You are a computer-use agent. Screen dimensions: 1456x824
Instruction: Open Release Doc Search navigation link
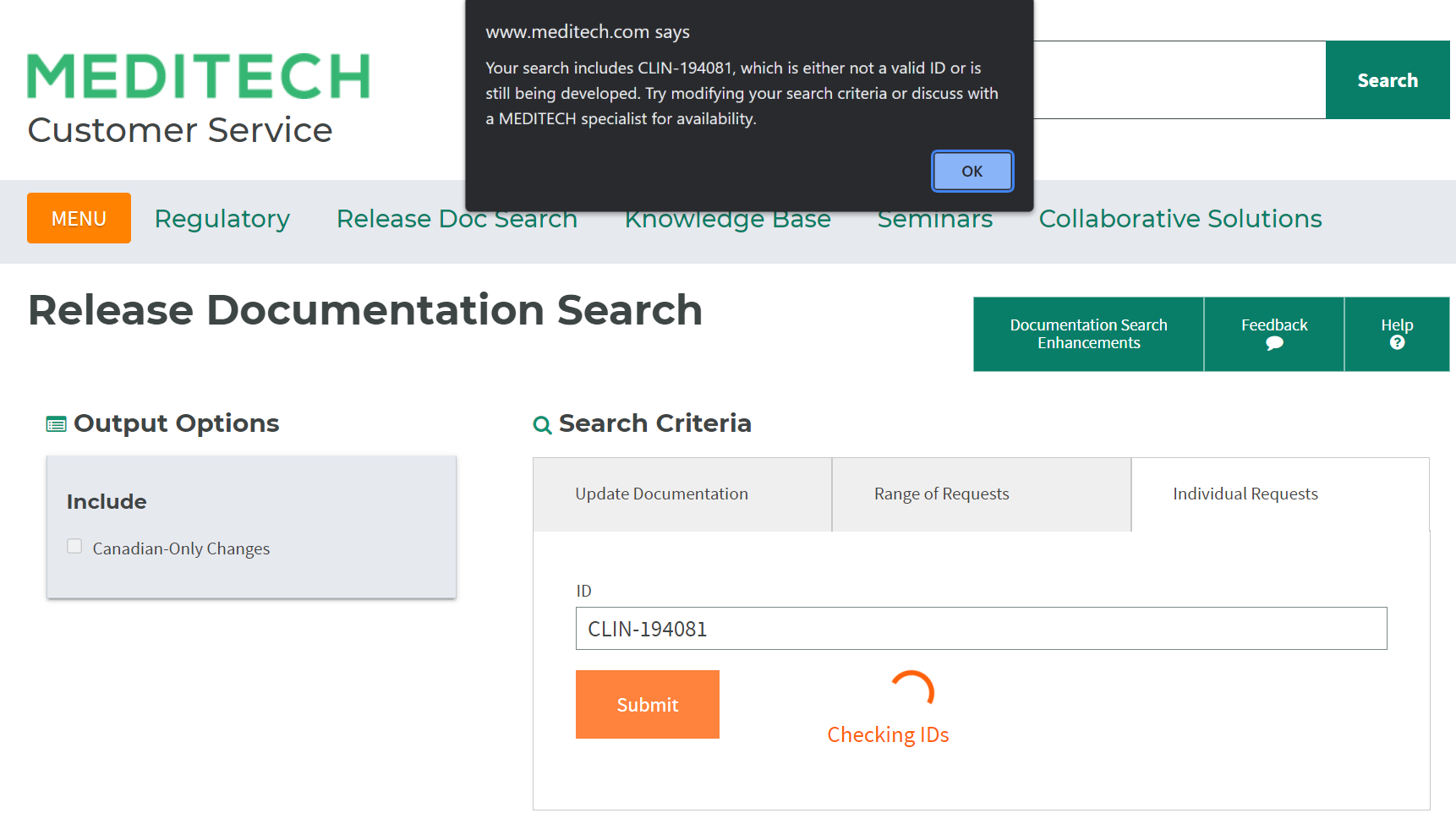point(457,219)
